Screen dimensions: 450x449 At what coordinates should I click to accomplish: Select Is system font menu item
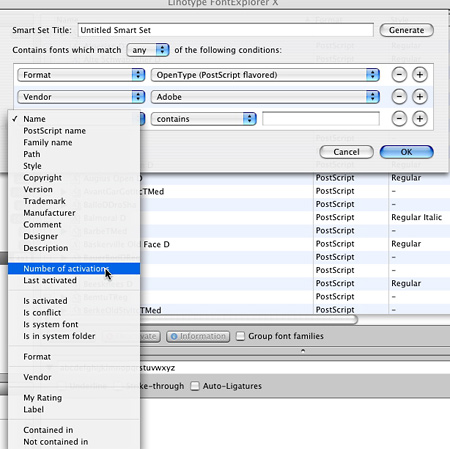[x=74, y=324]
